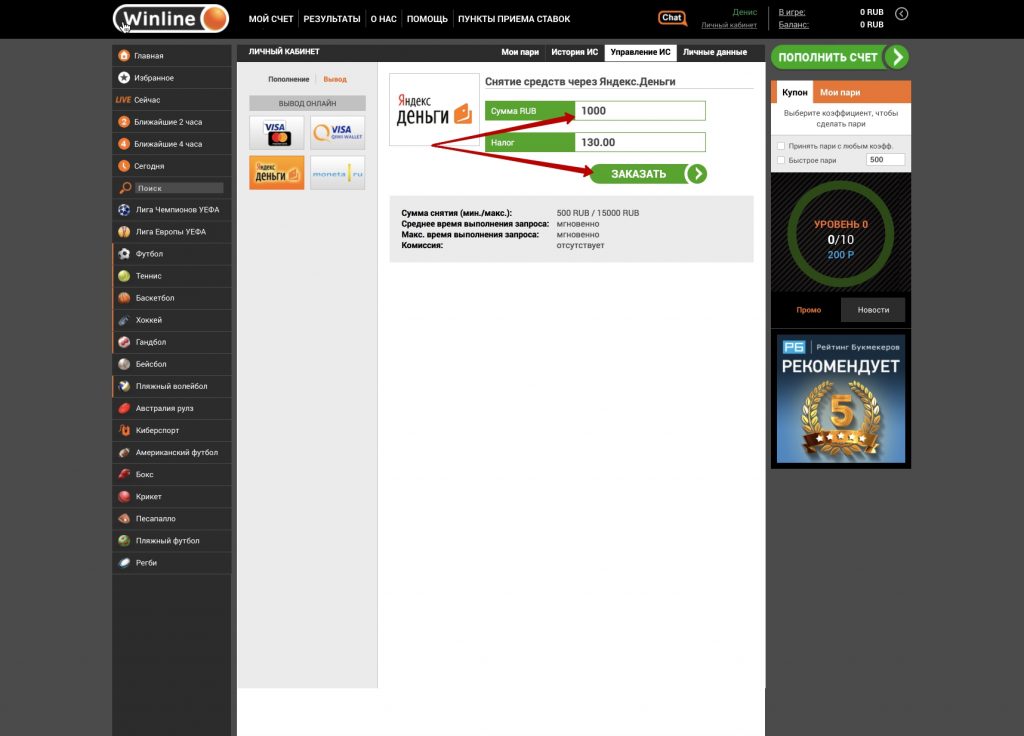Select Visa MasterCard withdrawal method

coord(276,132)
